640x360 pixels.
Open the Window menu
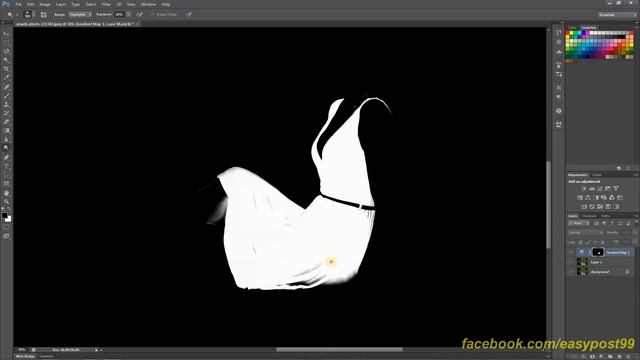(x=148, y=4)
